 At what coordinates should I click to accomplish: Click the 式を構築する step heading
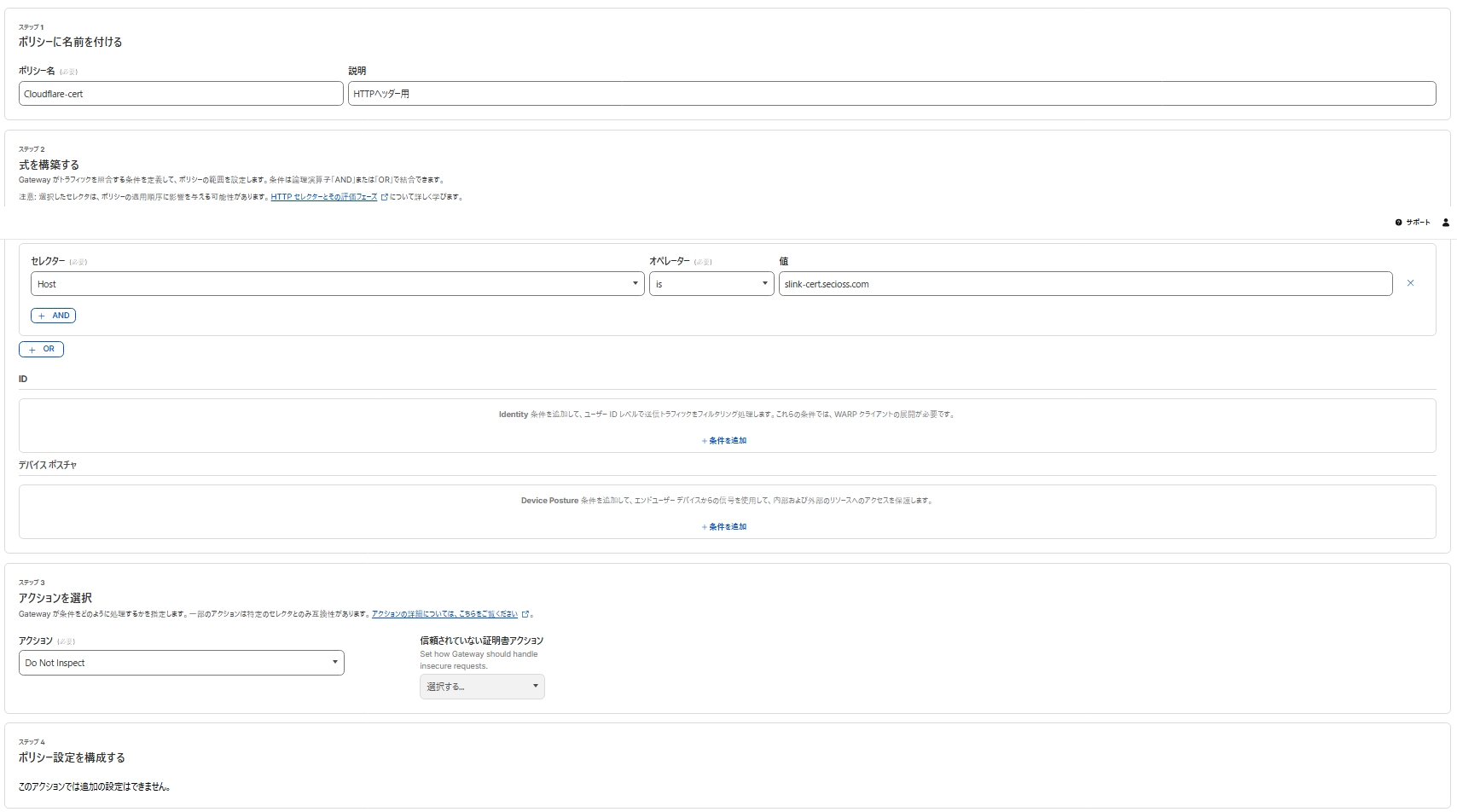49,165
